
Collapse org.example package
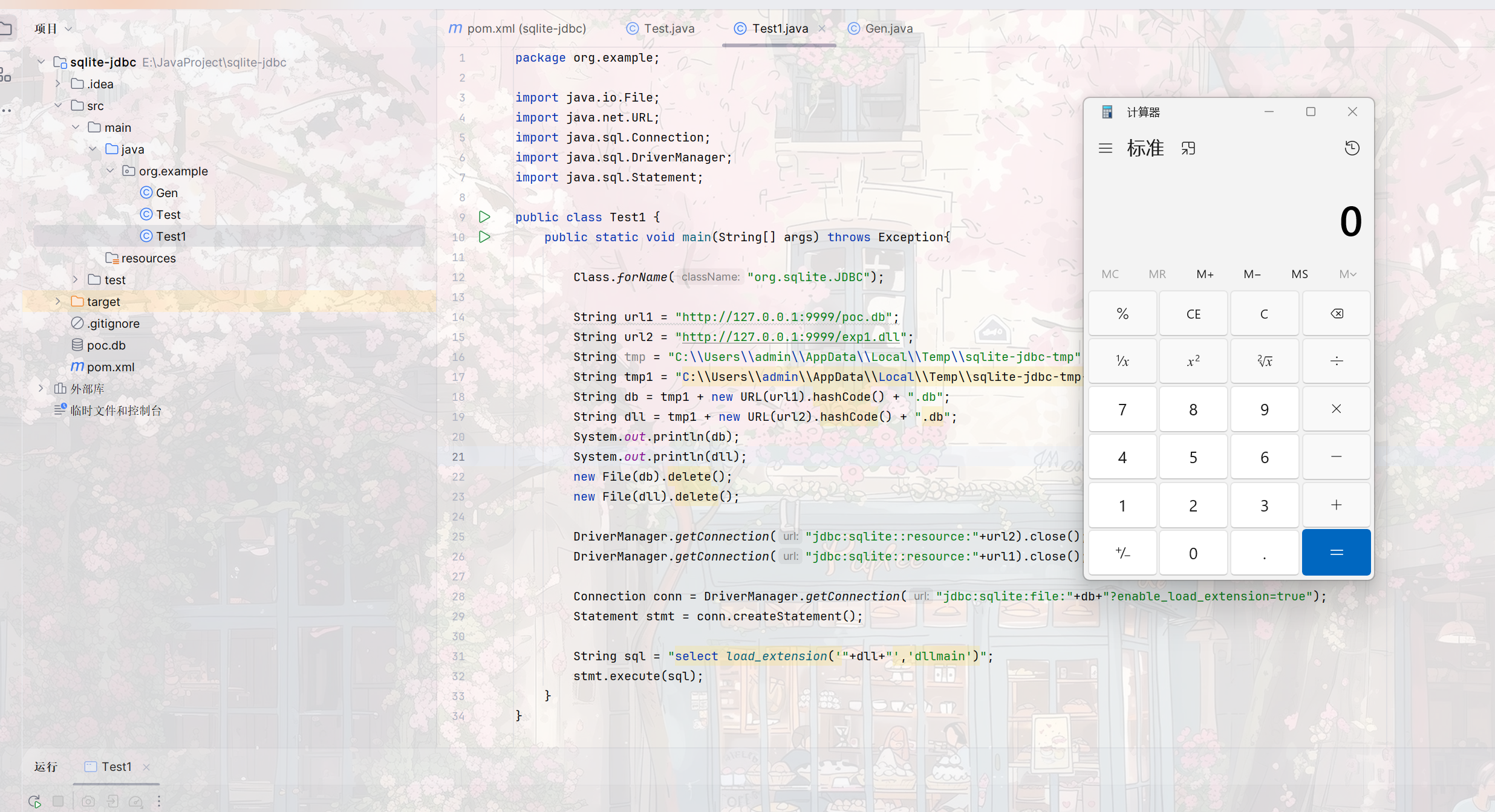pyautogui.click(x=110, y=171)
